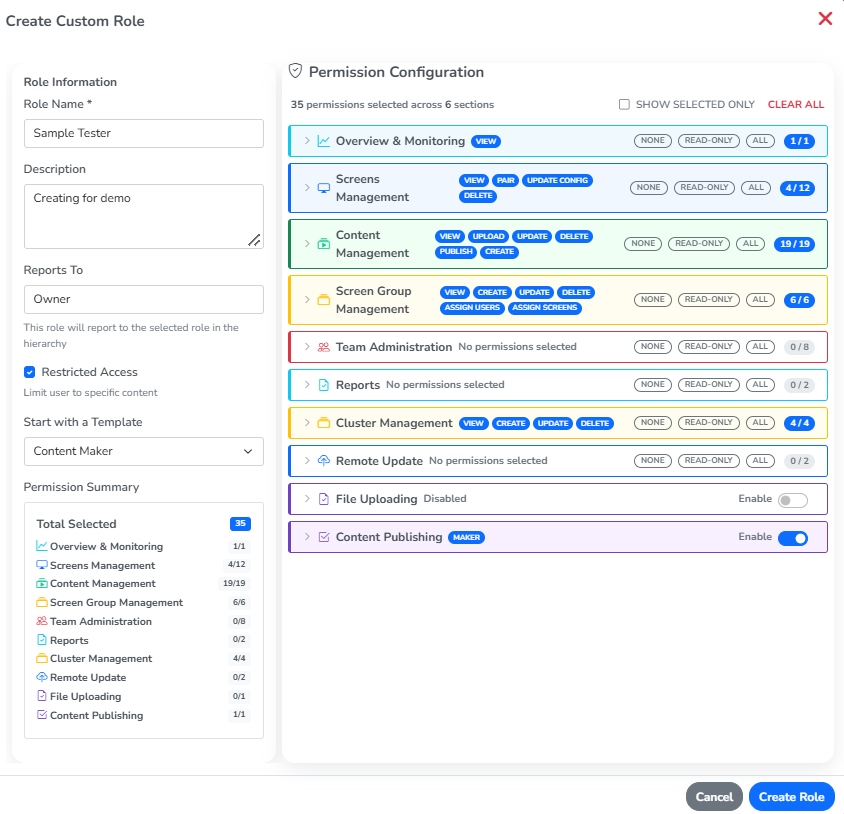
Task: Click Reports icon in Permission Summary
Action: tap(41, 640)
